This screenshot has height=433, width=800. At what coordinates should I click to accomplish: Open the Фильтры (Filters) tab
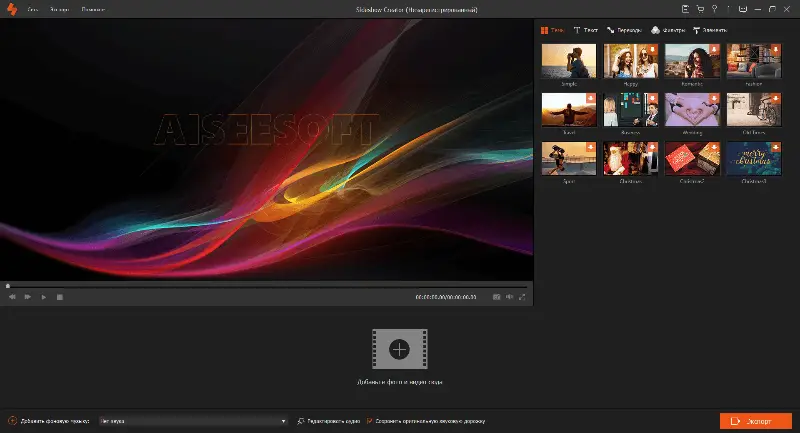pos(668,31)
